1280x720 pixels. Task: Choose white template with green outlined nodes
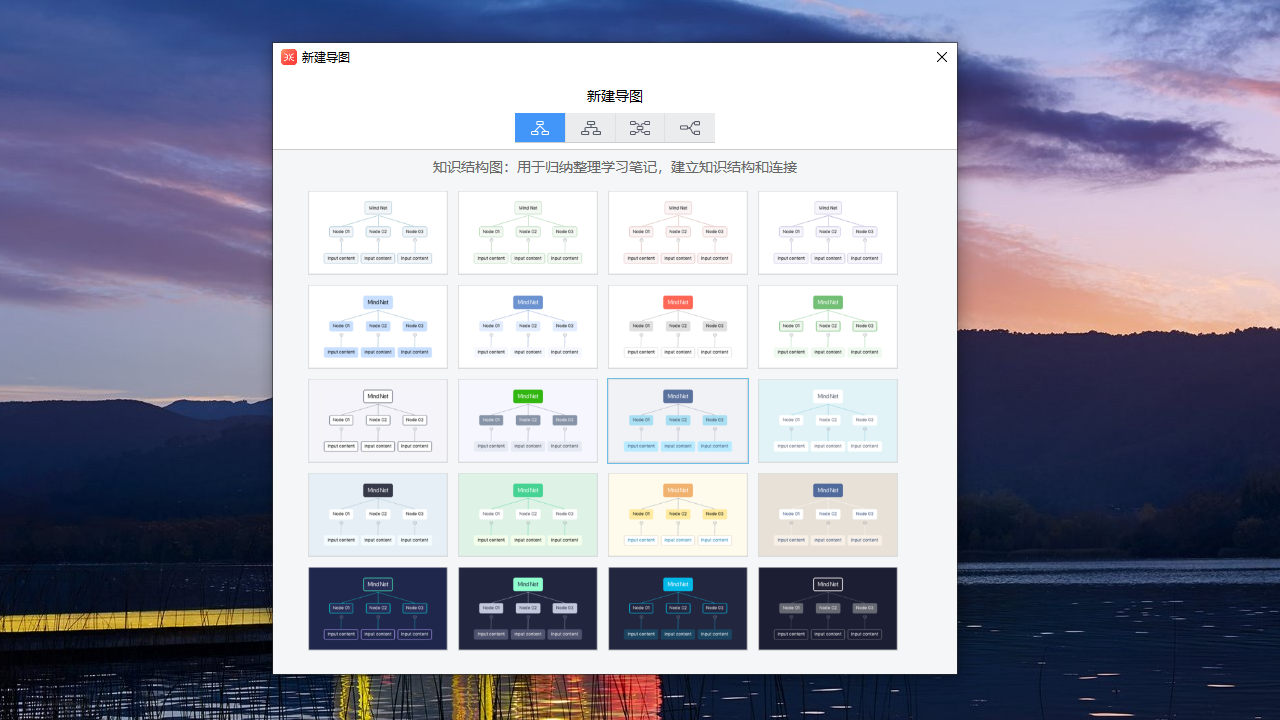pos(528,233)
